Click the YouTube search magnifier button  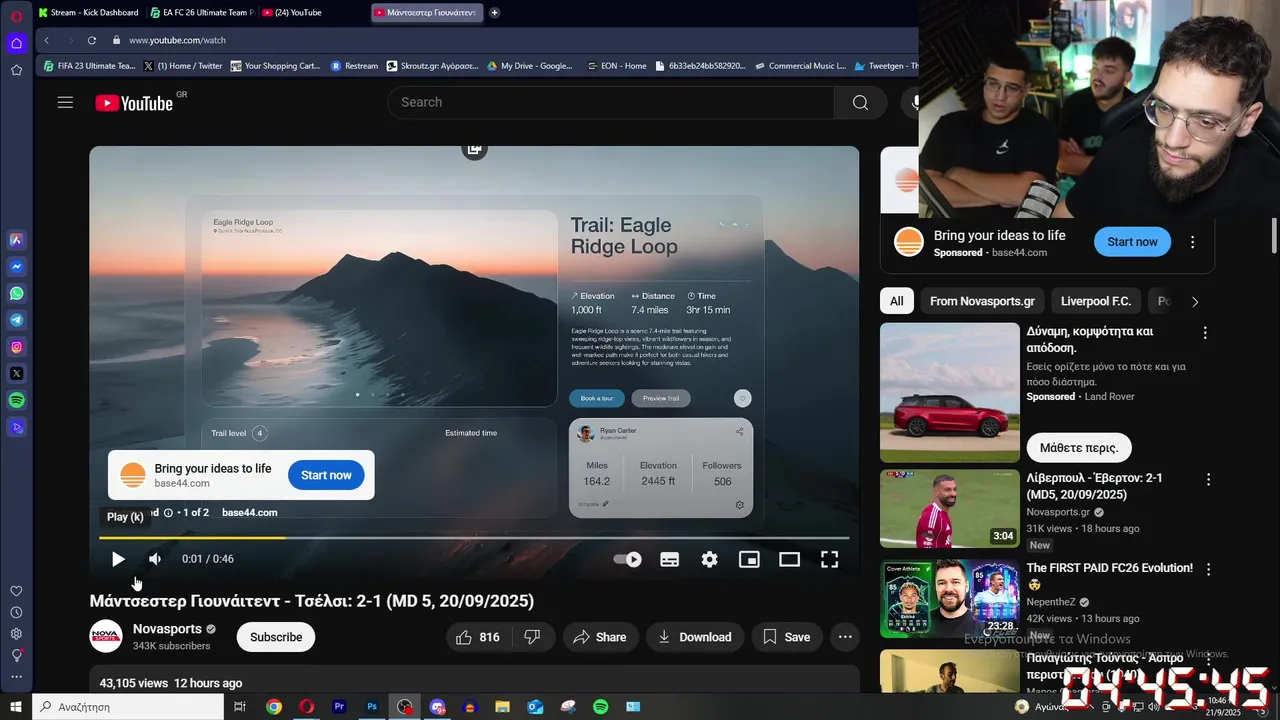[x=860, y=102]
